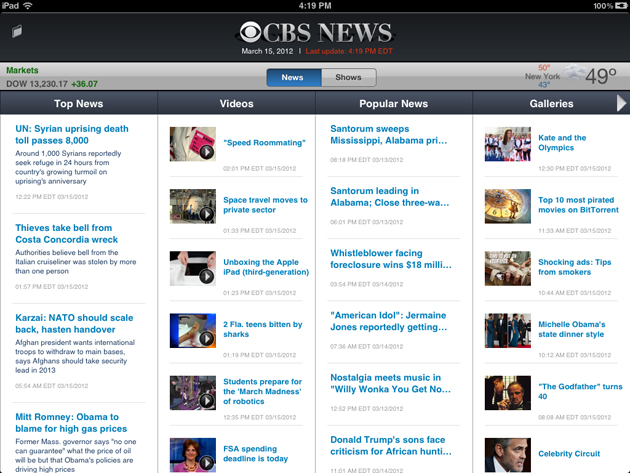The height and width of the screenshot is (473, 630).
Task: Tap the "Speed Roommating" video title
Action: [x=264, y=143]
